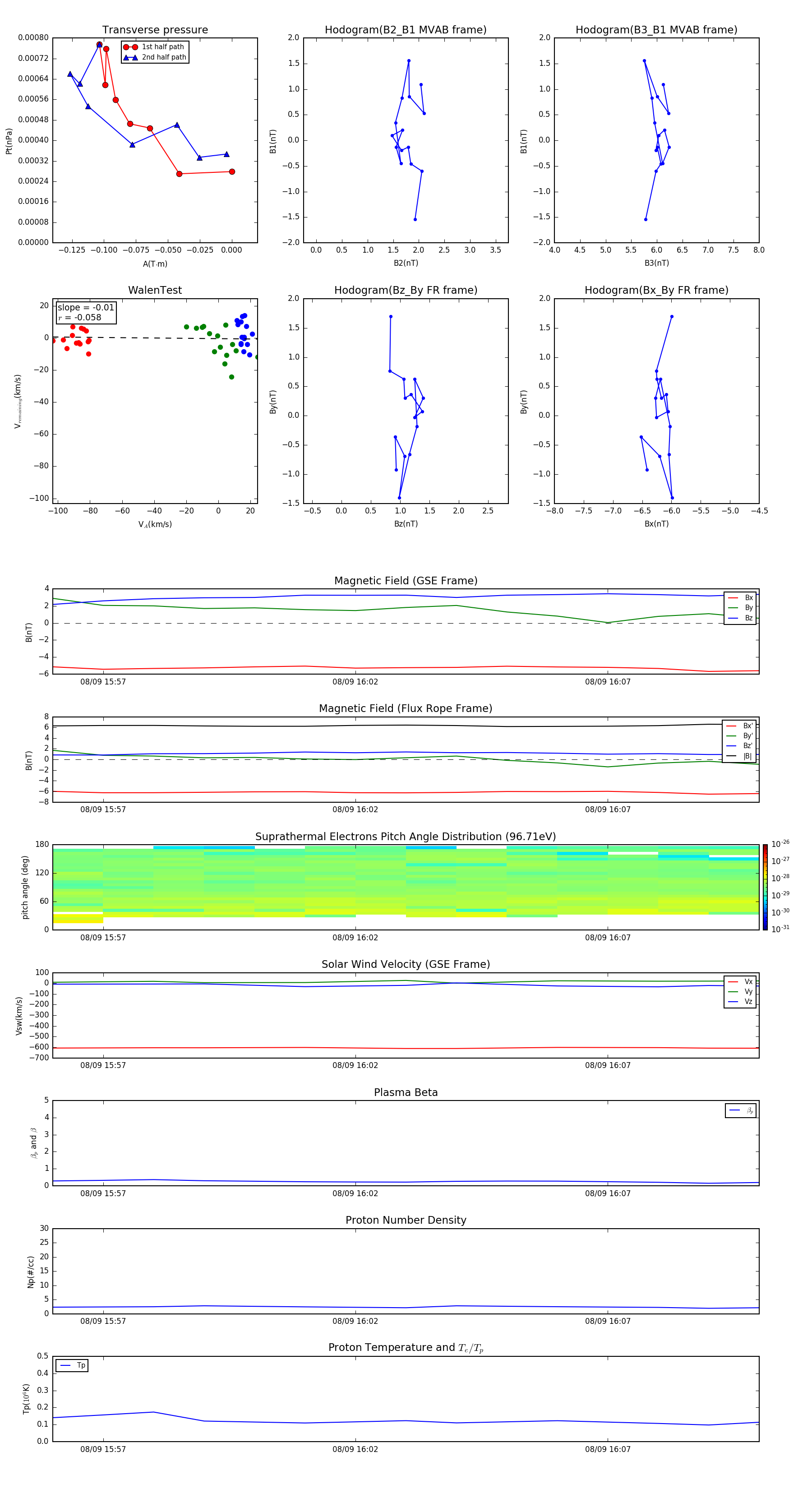Click the 'WalenTest' plot title
Image resolution: width=812 pixels, height=1489 pixels.
pyautogui.click(x=155, y=290)
